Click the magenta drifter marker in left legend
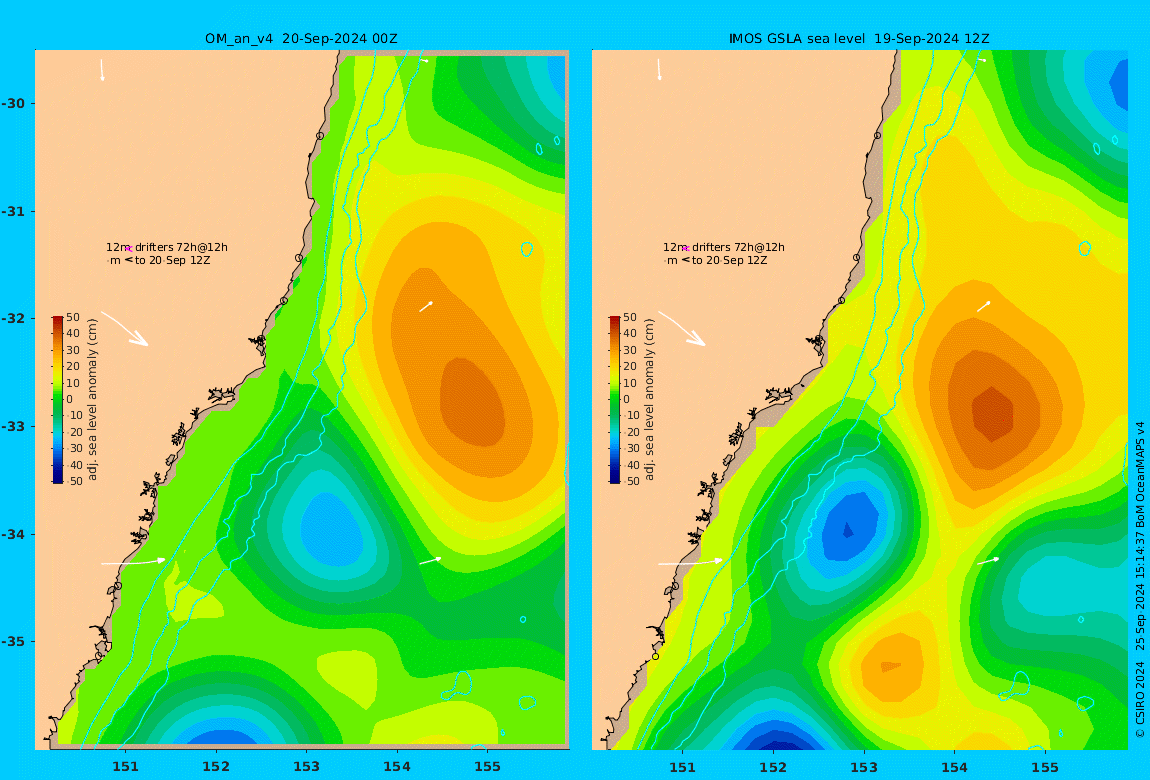The width and height of the screenshot is (1150, 780). pos(128,249)
